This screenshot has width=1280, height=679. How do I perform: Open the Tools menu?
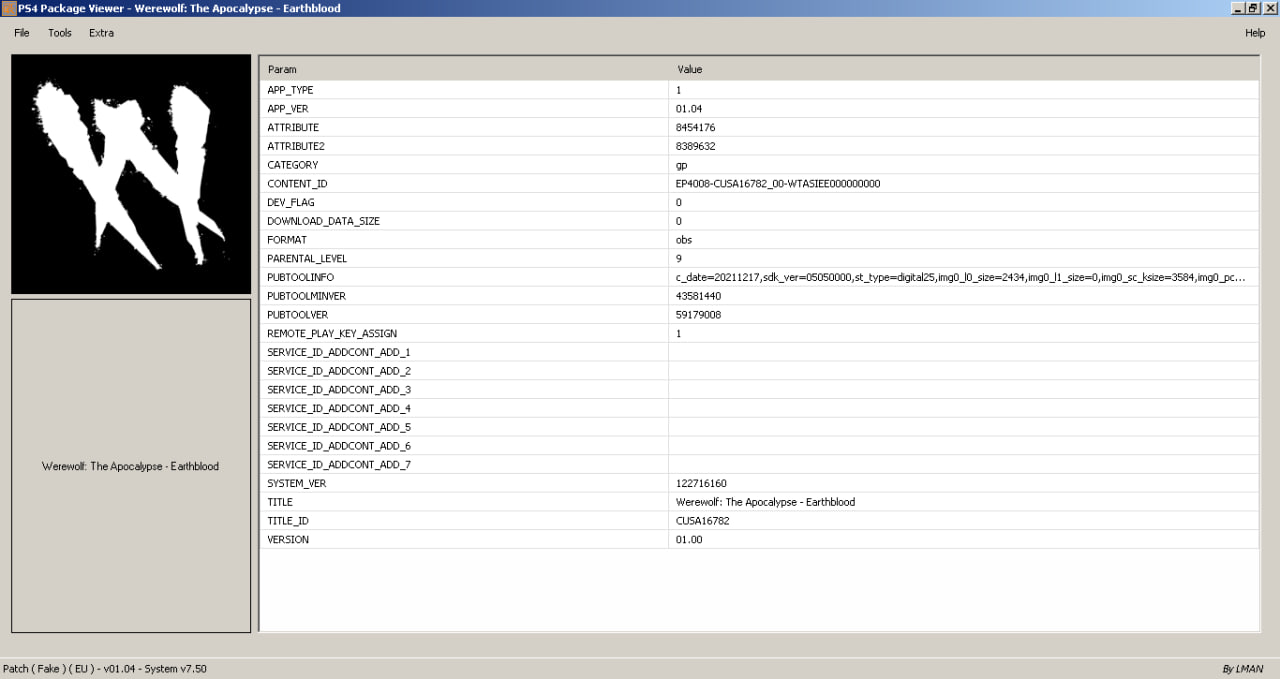click(60, 33)
